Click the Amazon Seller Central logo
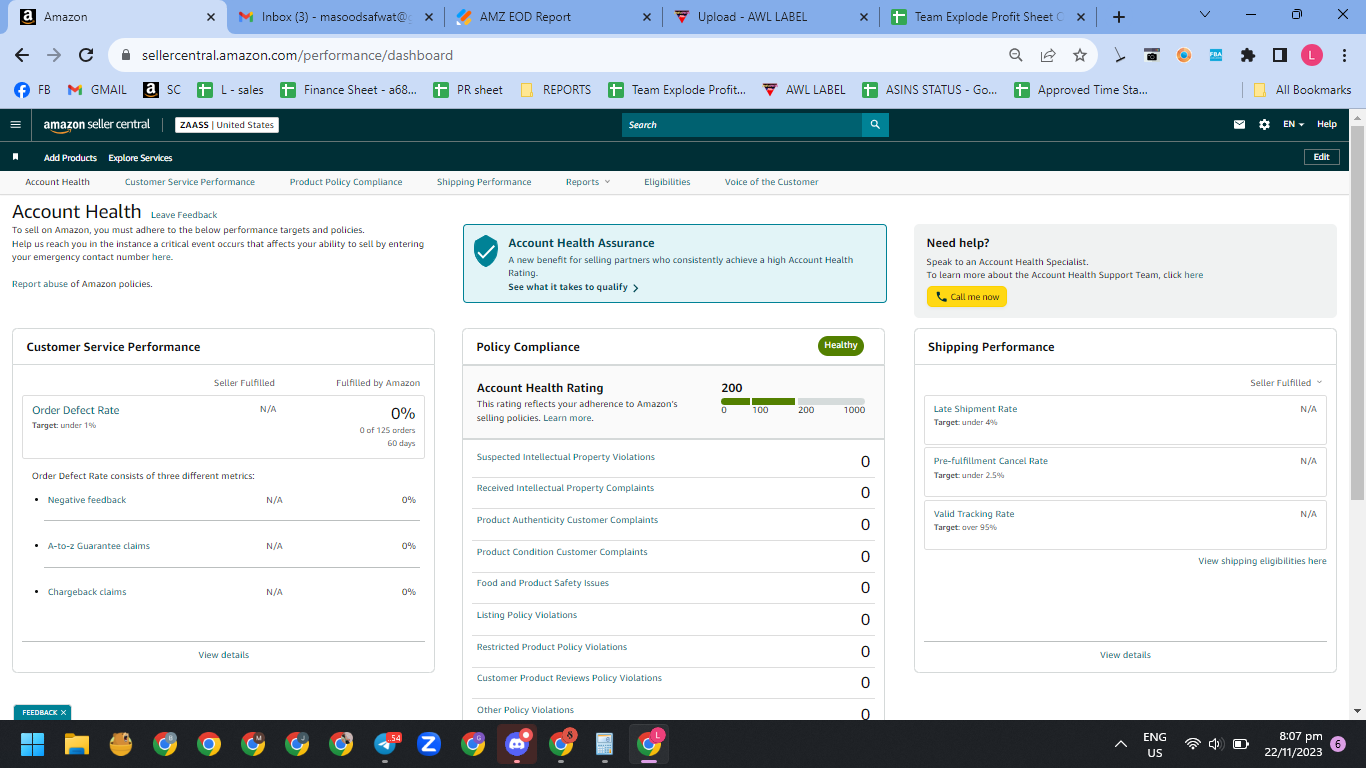 tap(97, 125)
